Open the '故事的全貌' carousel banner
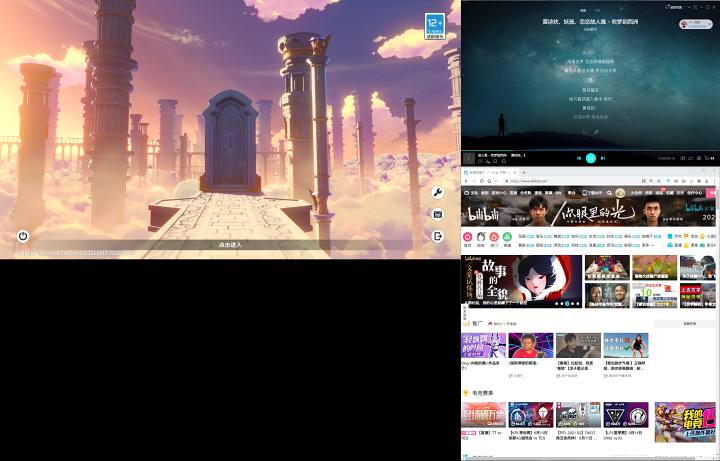The height and width of the screenshot is (461, 720). [x=521, y=280]
